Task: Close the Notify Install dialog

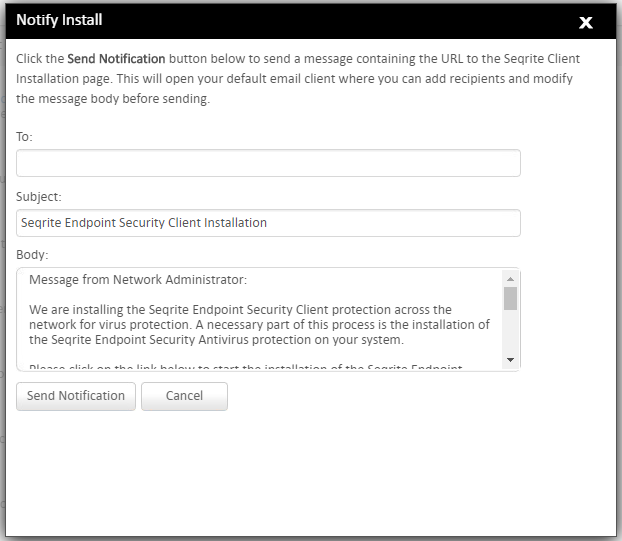Action: tap(586, 23)
